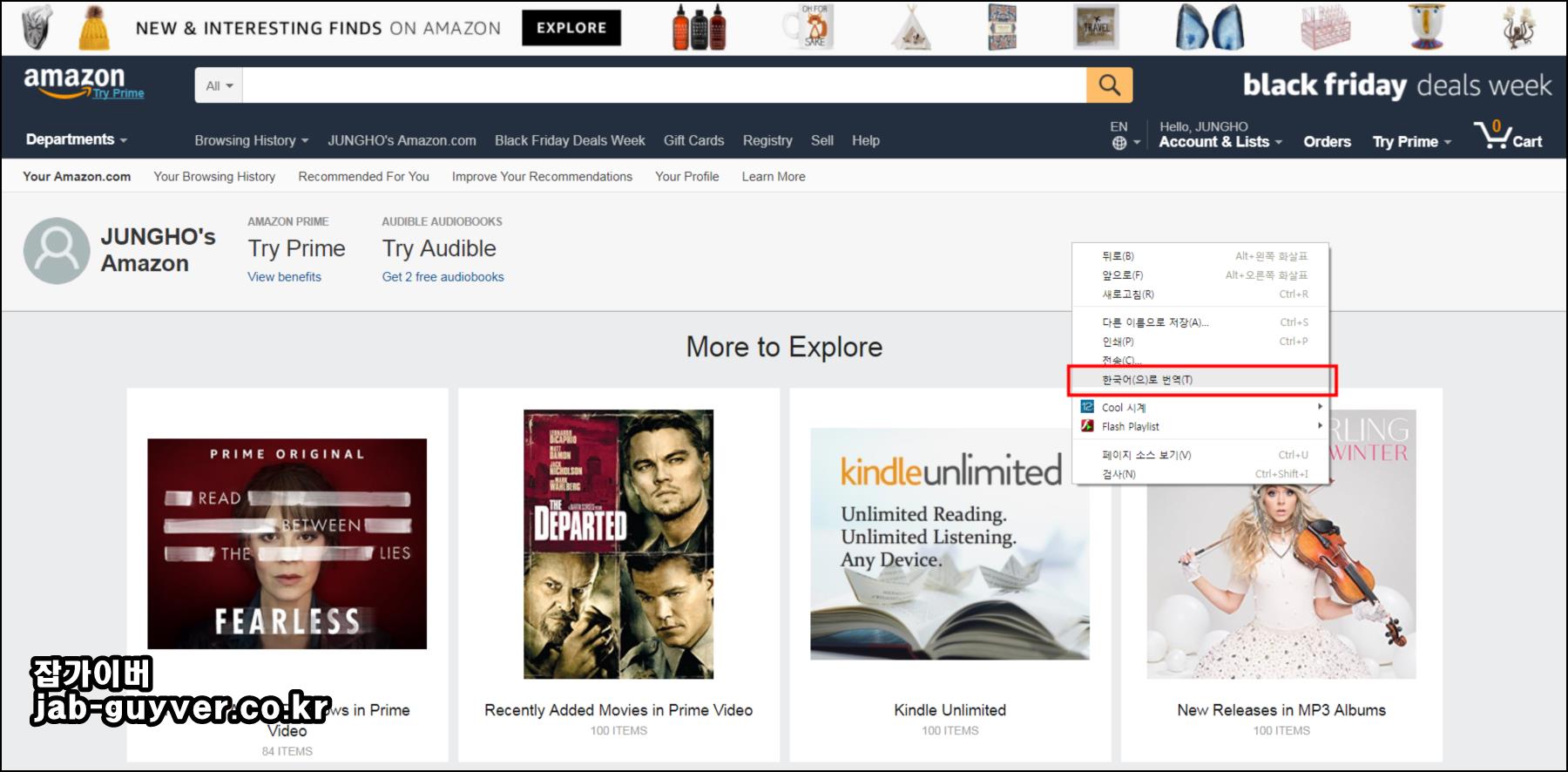Click the Your Amazon.com tab

click(77, 176)
